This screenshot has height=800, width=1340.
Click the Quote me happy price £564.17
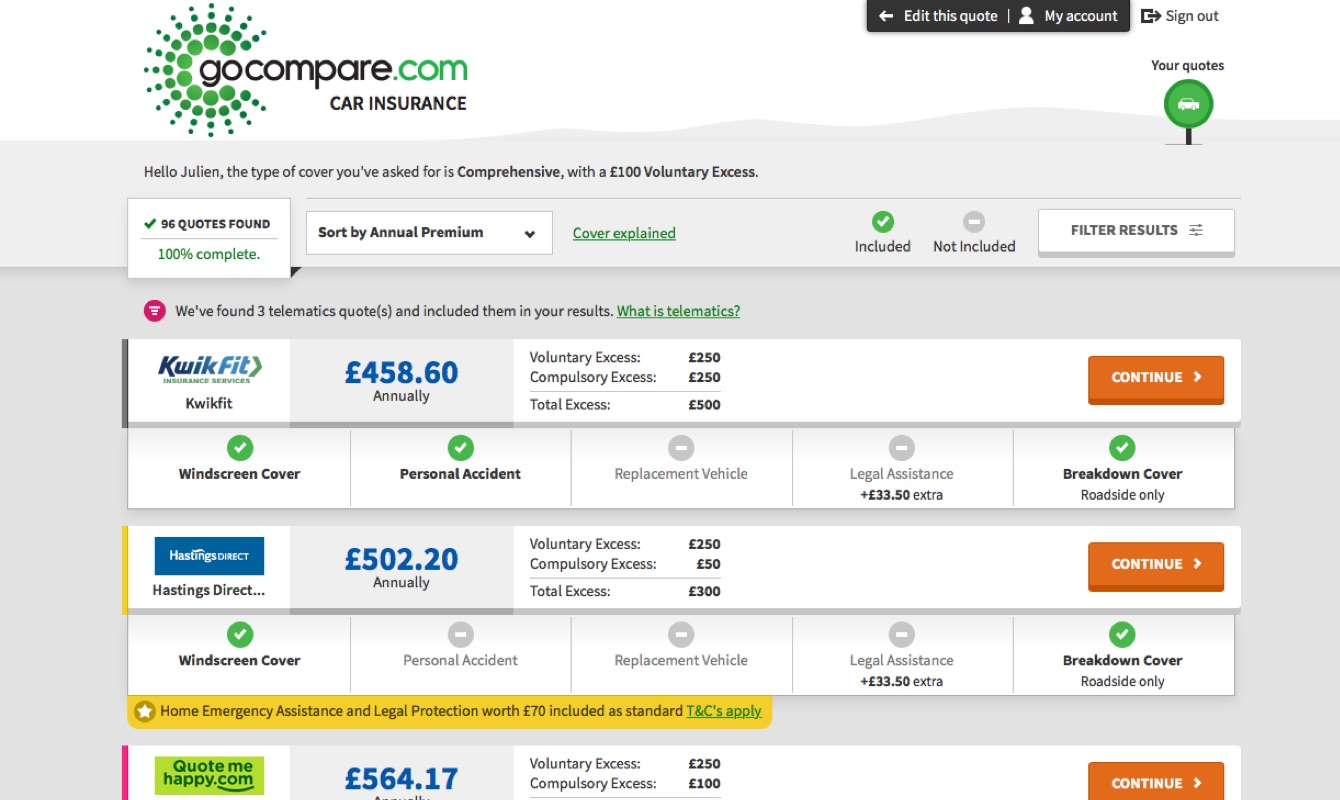[x=401, y=778]
